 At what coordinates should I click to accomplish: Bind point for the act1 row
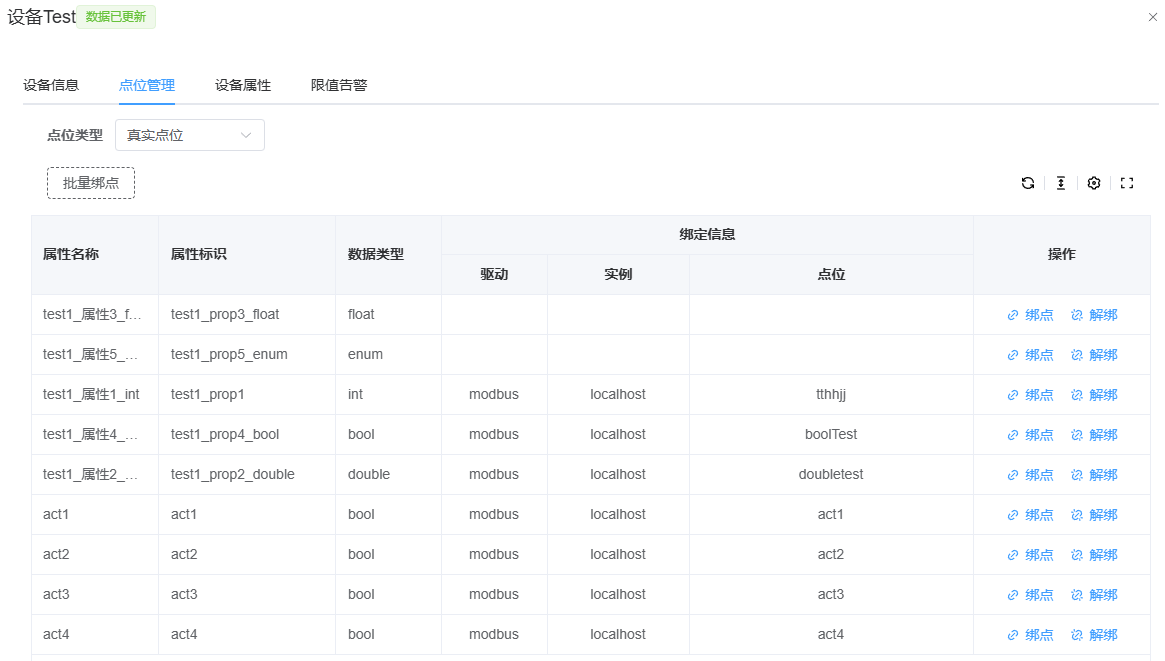pos(1031,515)
